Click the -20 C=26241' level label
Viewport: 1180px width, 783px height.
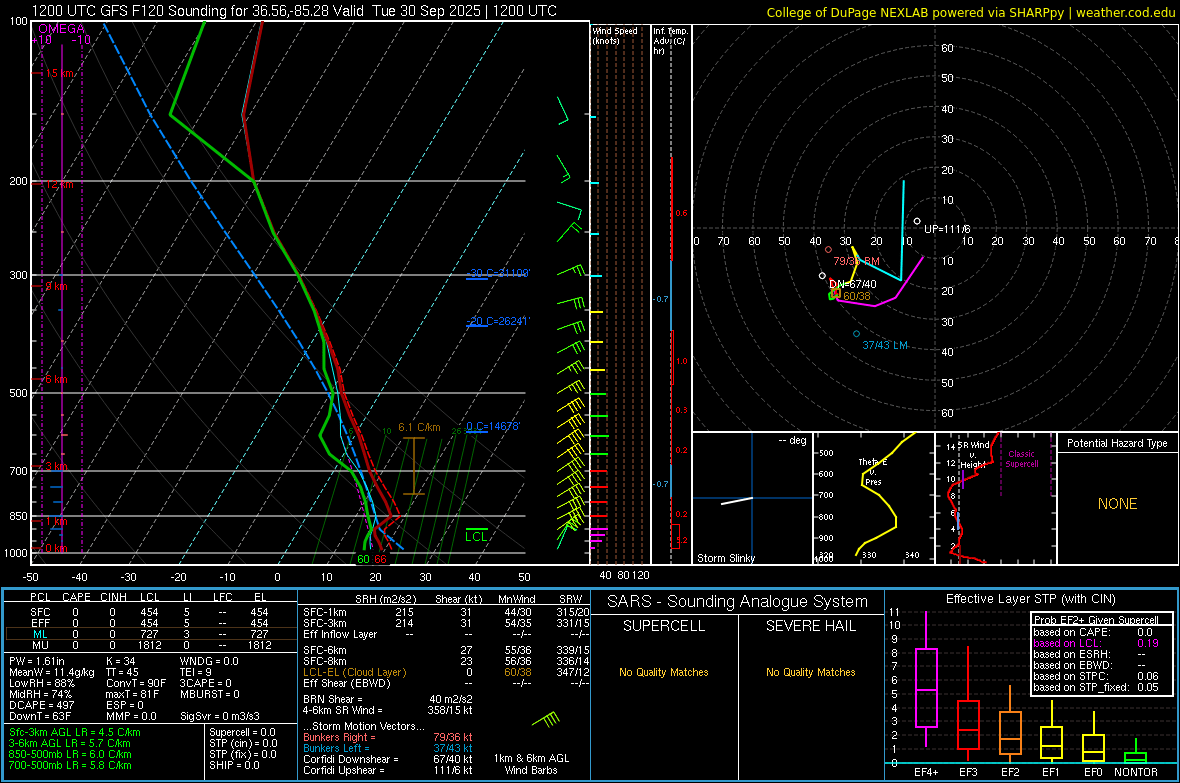pyautogui.click(x=498, y=321)
